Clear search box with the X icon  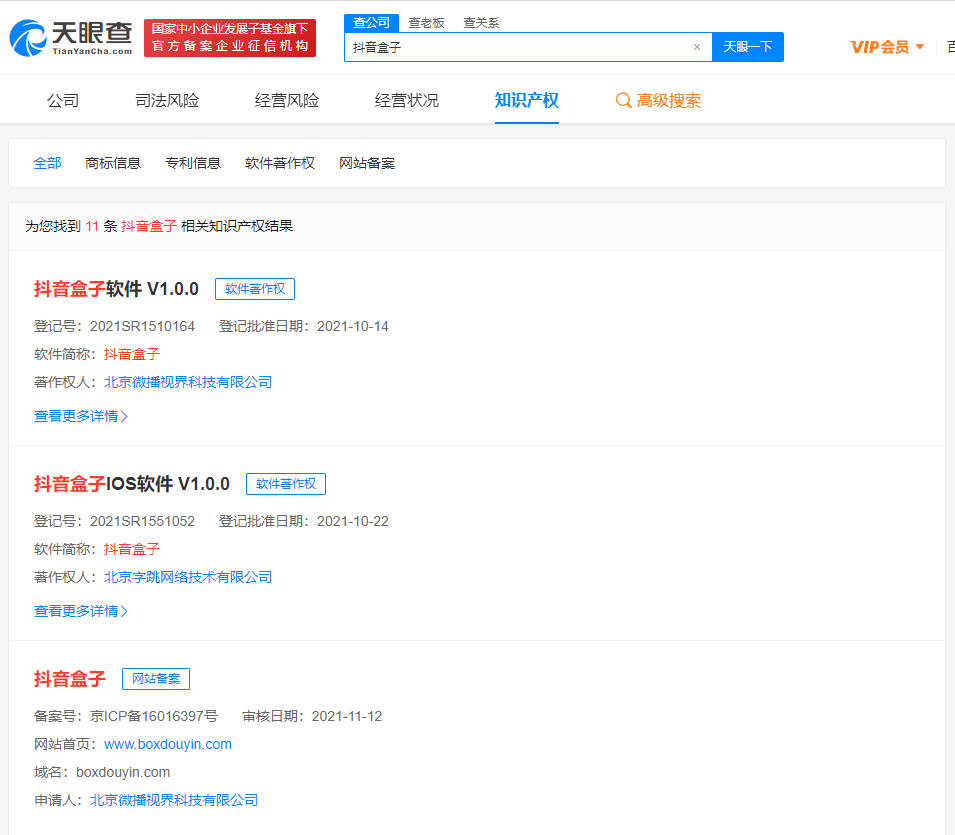(x=697, y=47)
